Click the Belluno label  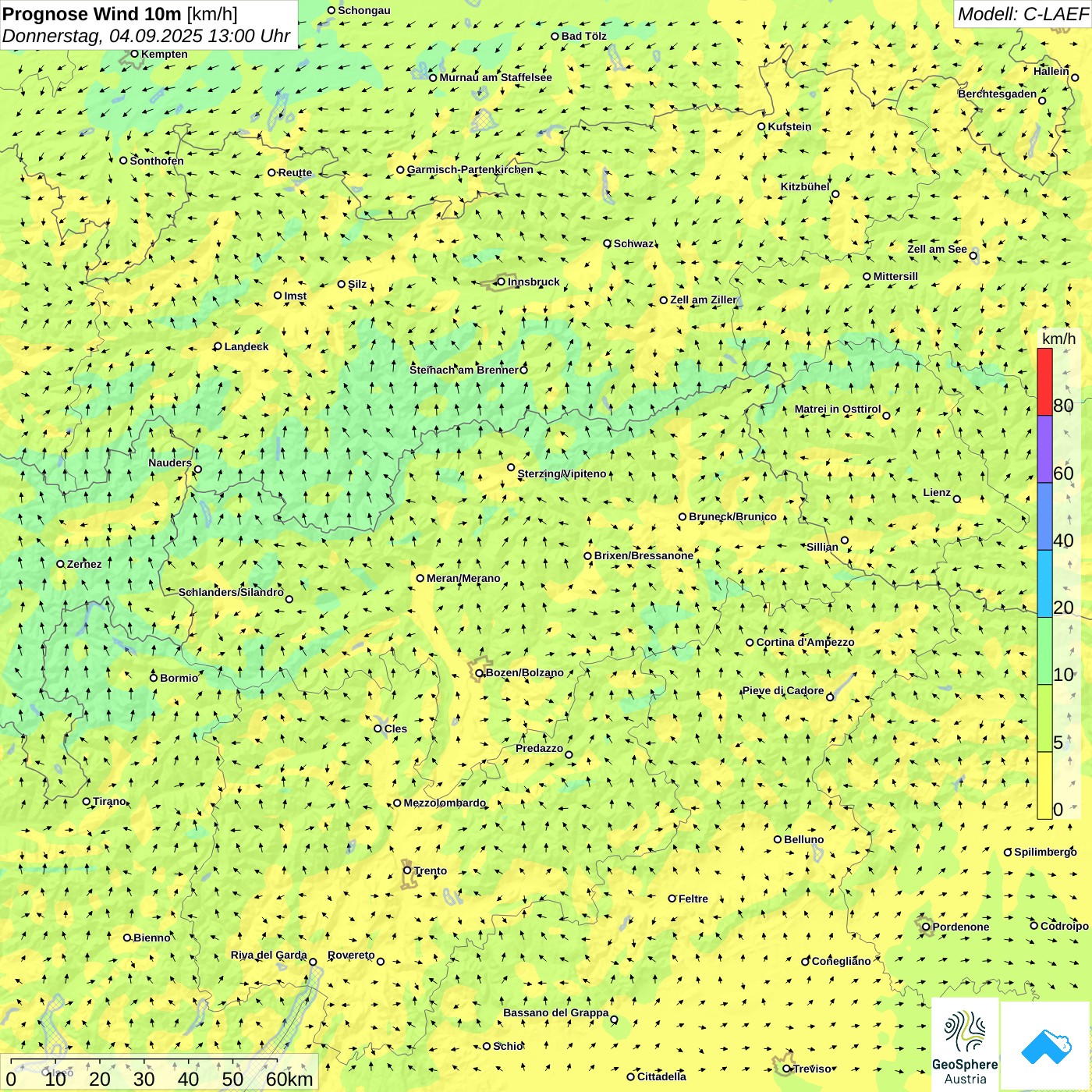coord(803,839)
